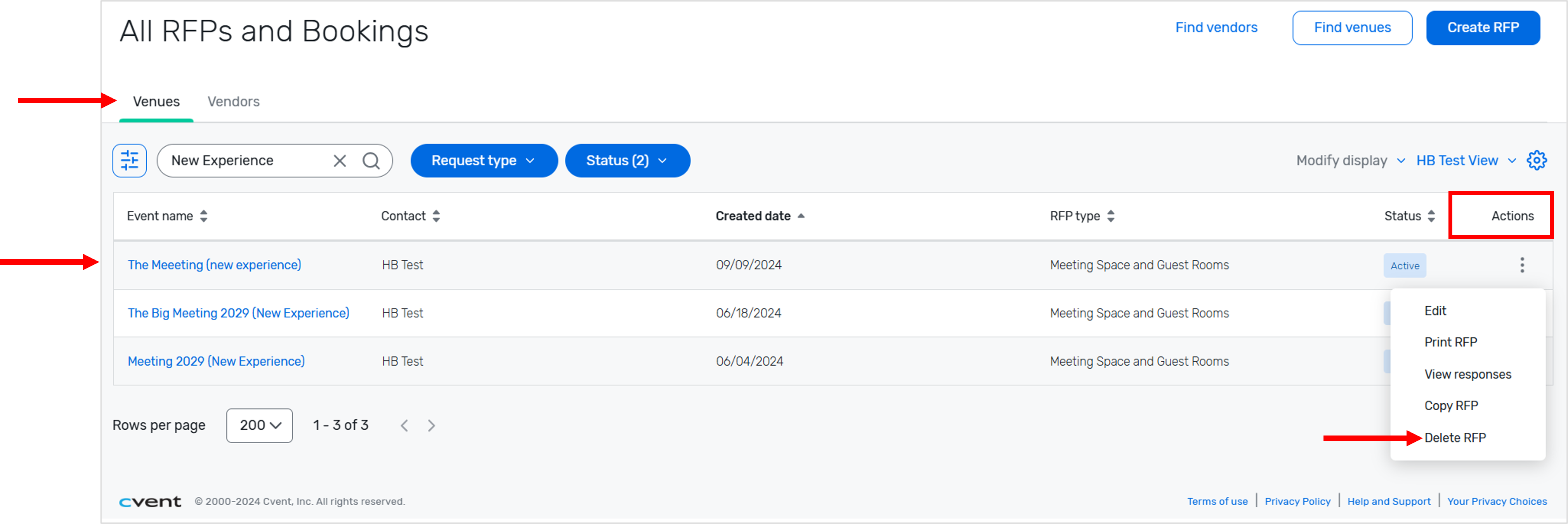Go to previous page arrow
Screen dimensions: 1568x524
(x=404, y=425)
